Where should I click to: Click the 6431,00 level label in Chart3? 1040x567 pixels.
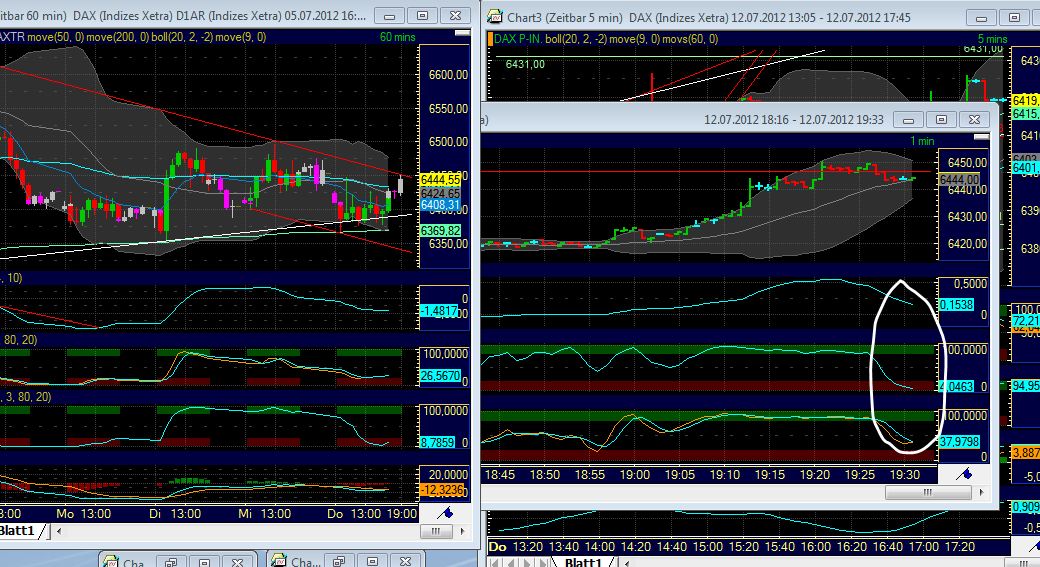click(525, 64)
